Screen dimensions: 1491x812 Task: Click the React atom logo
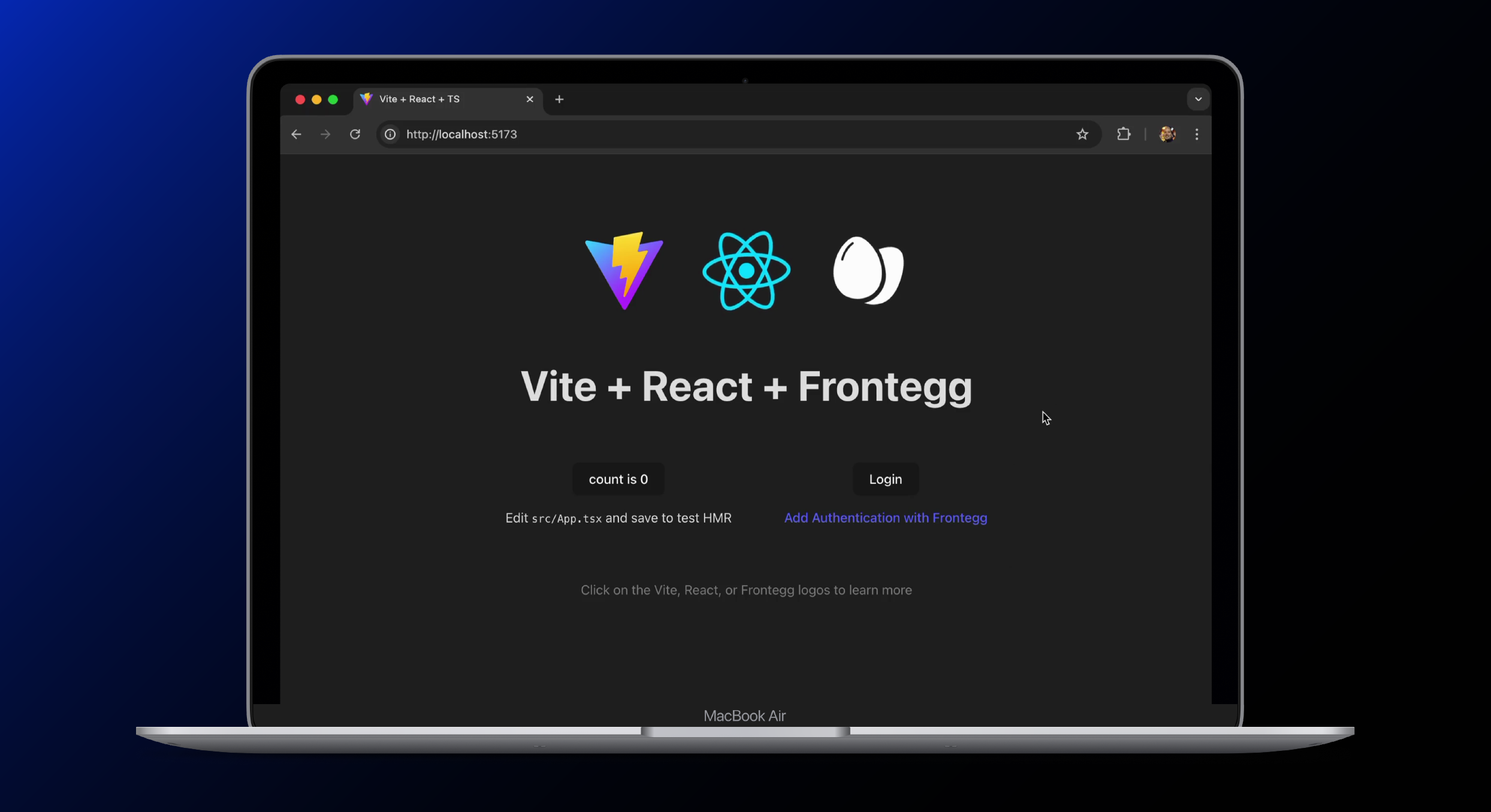point(745,270)
